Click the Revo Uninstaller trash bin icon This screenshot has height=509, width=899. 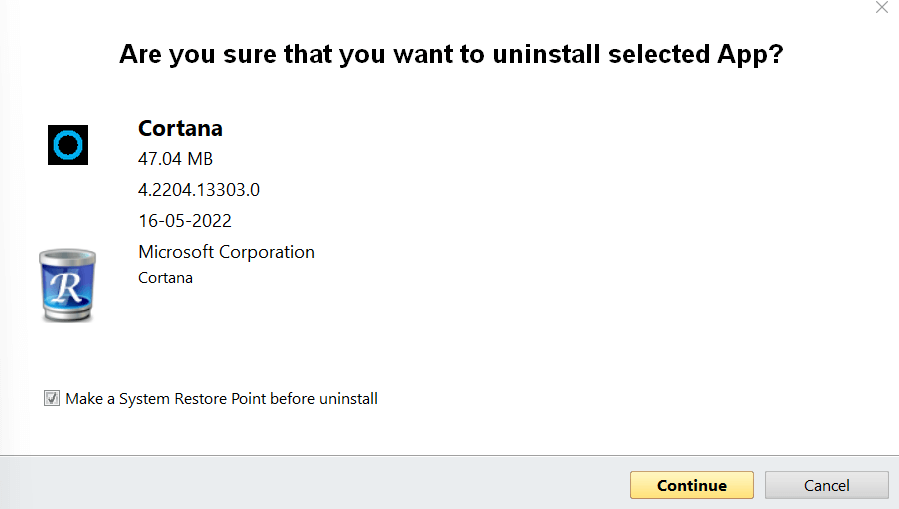(69, 285)
